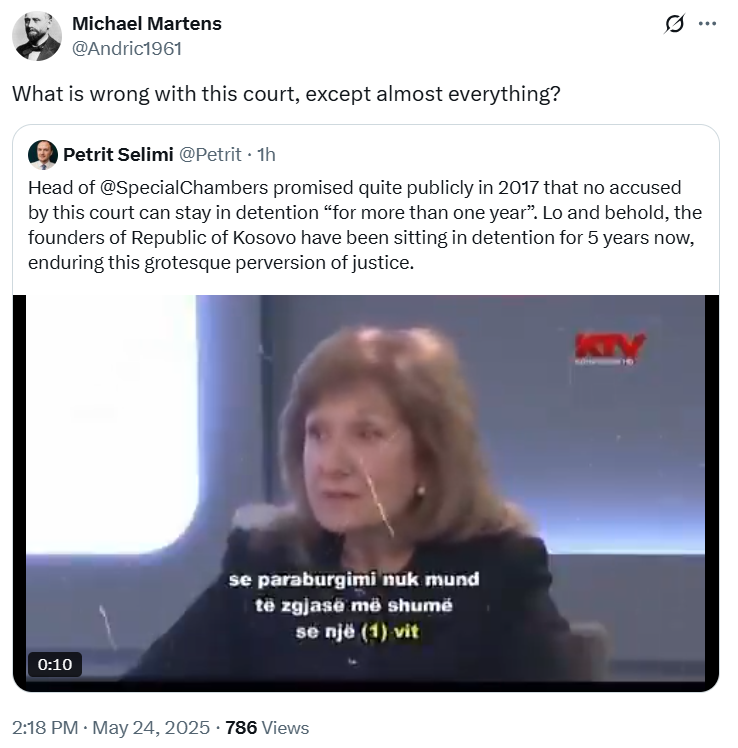The height and width of the screenshot is (748, 738).
Task: Click the "What is wrong with this court" text
Action: (285, 94)
